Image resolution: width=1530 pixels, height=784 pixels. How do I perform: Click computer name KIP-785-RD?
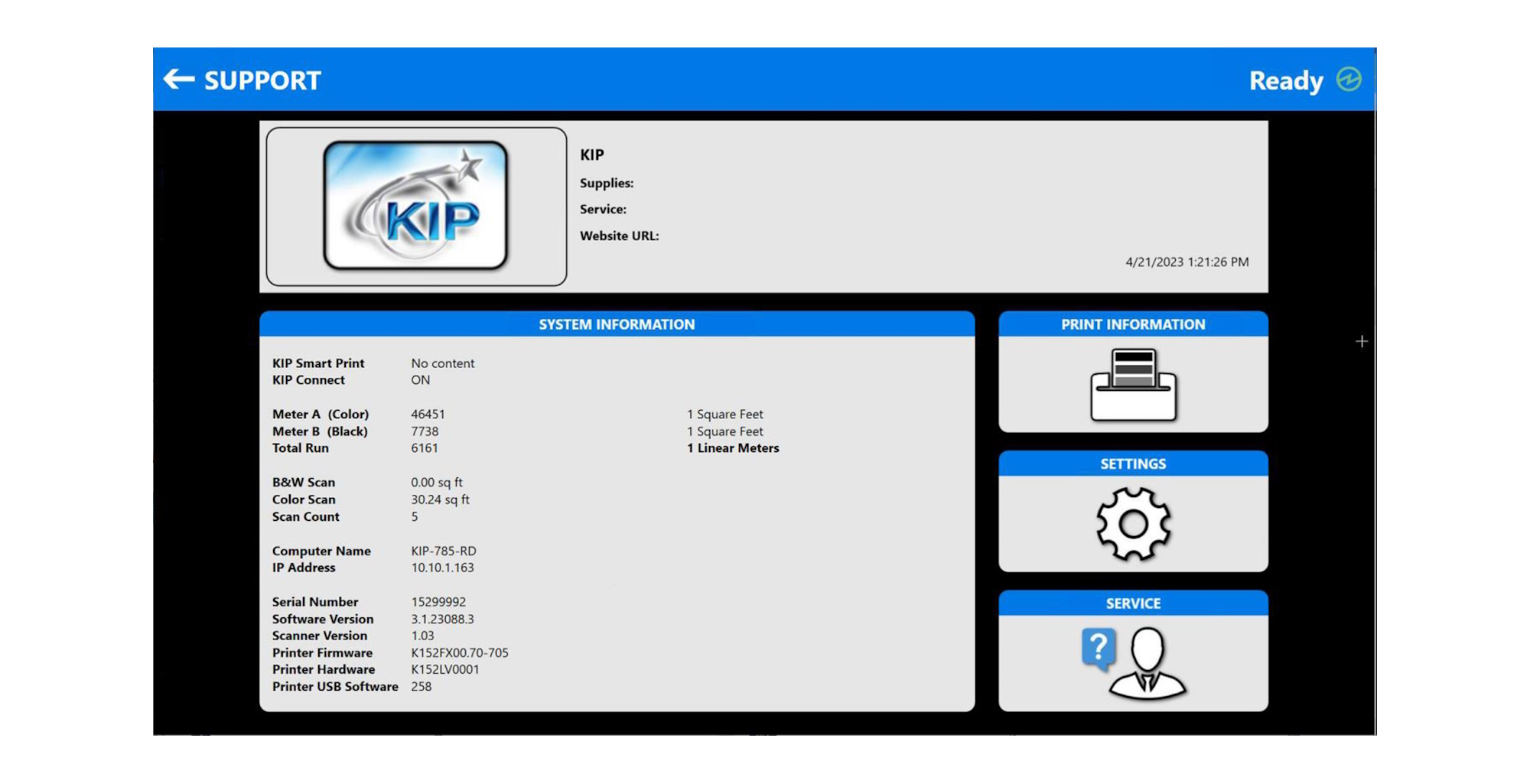coord(444,551)
